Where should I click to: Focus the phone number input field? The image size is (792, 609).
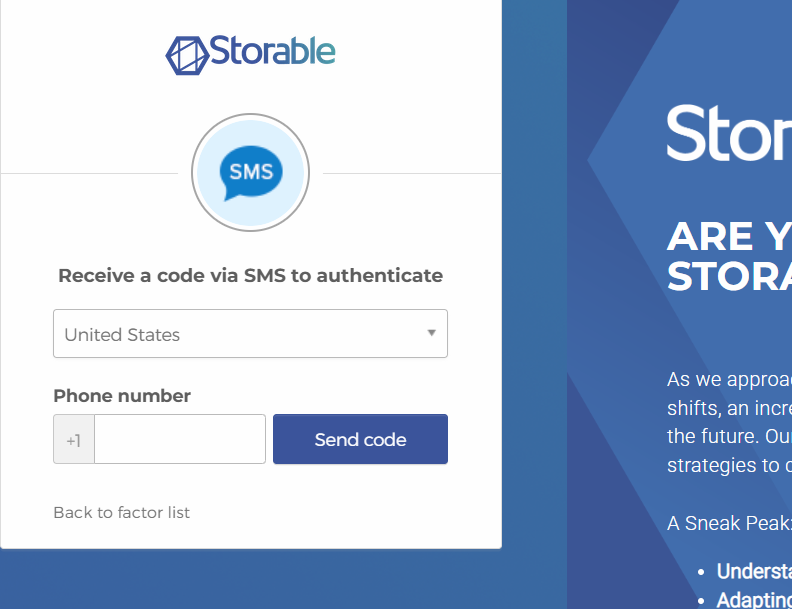[x=180, y=439]
